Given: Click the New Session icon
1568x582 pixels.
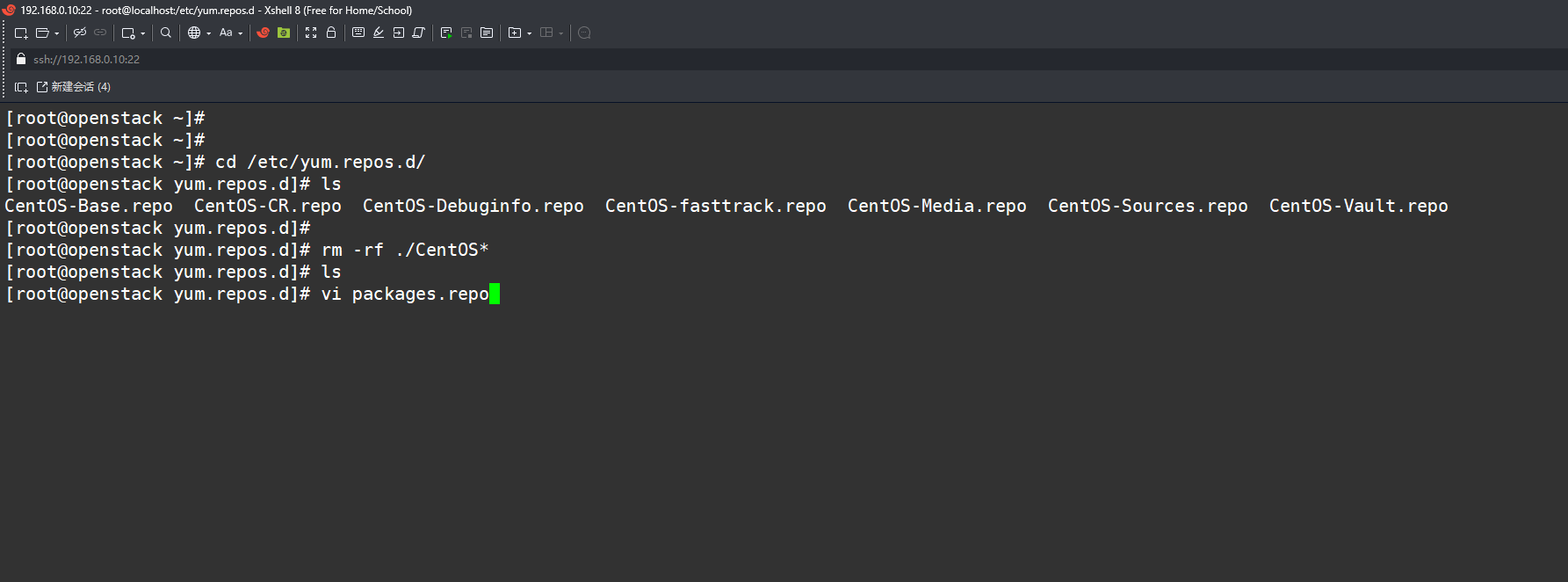Looking at the screenshot, I should click(21, 33).
